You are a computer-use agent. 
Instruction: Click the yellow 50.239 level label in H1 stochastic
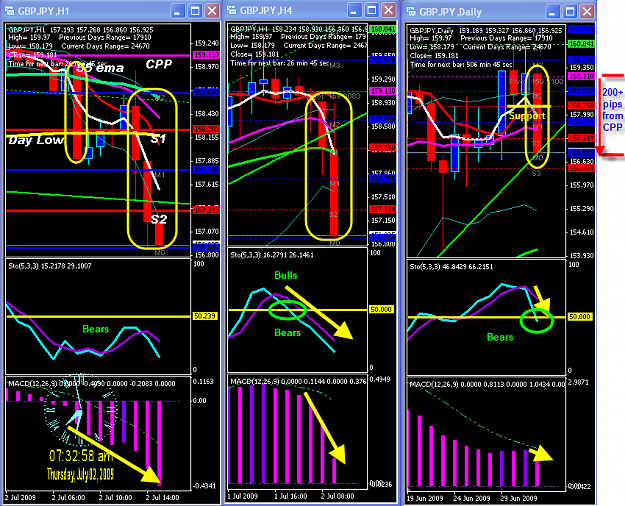tap(205, 316)
